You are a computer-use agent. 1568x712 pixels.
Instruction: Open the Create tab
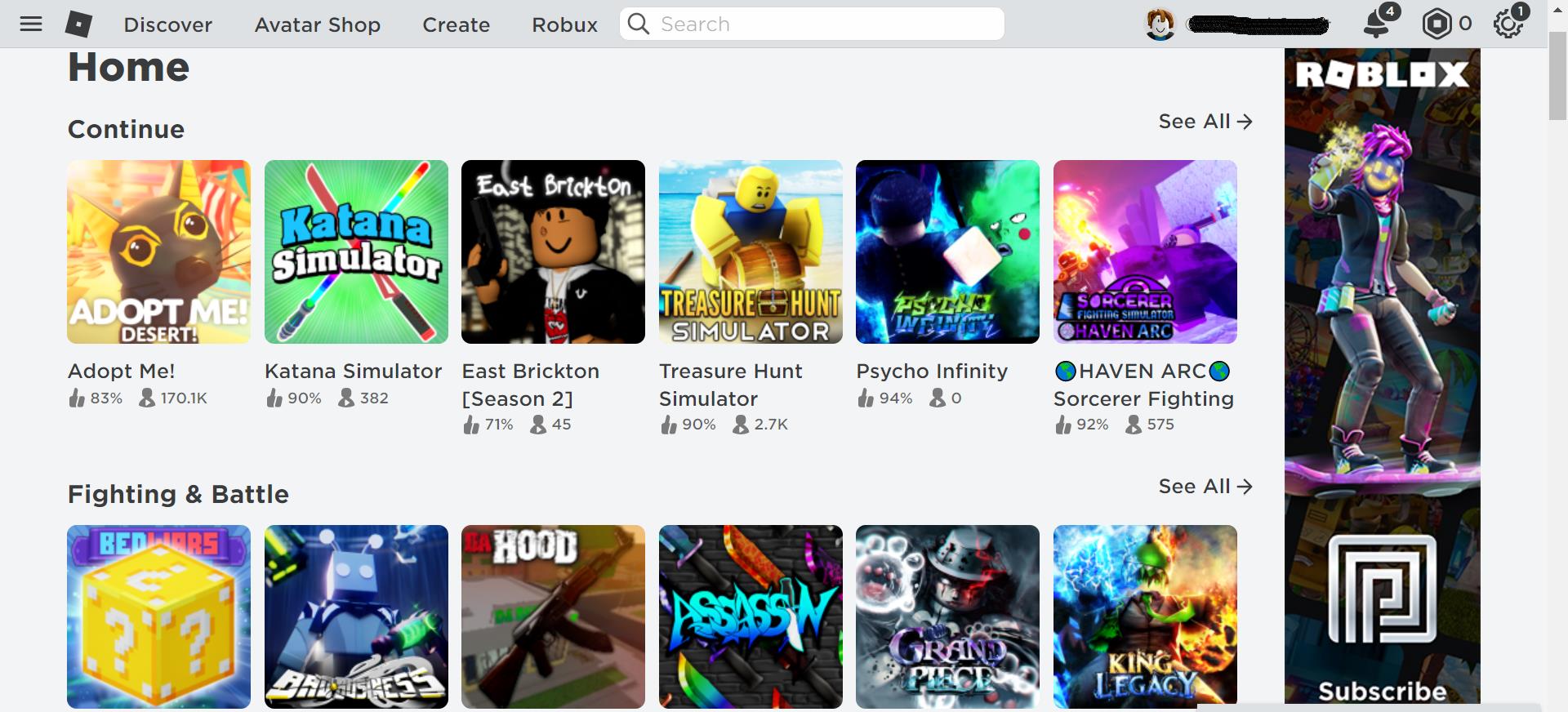click(x=457, y=24)
